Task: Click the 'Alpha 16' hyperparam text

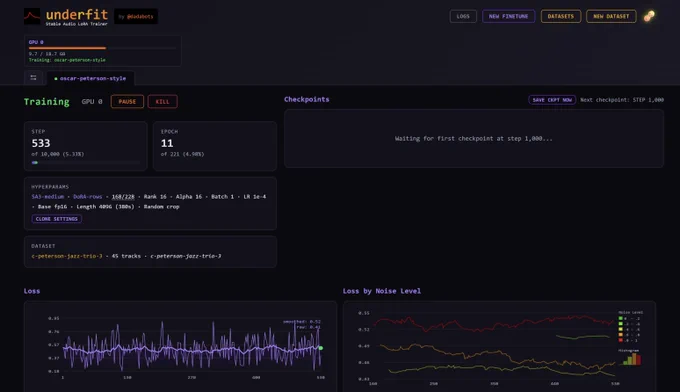Action: 189,197
